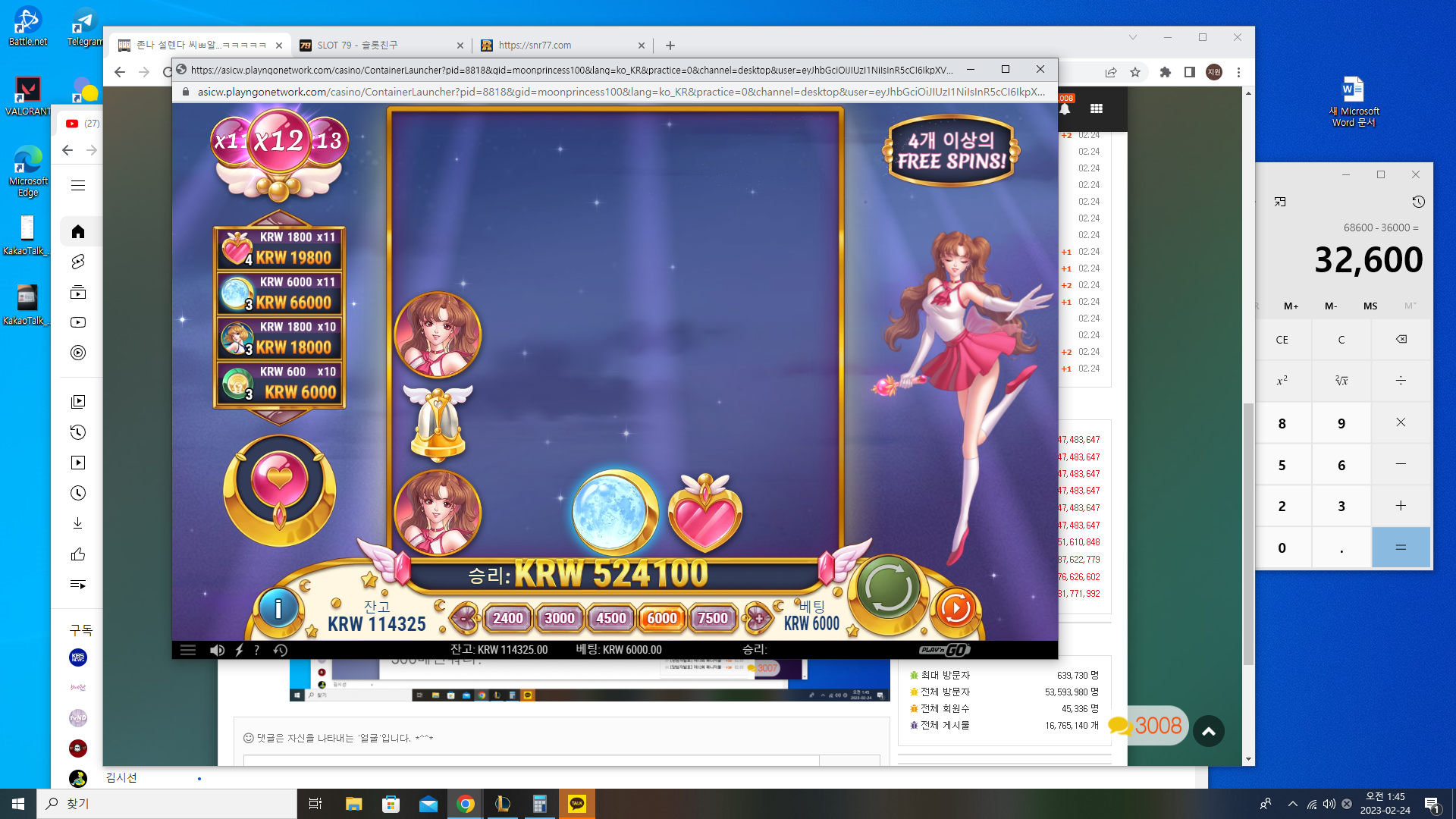
Task: Mute the game sound
Action: [217, 650]
